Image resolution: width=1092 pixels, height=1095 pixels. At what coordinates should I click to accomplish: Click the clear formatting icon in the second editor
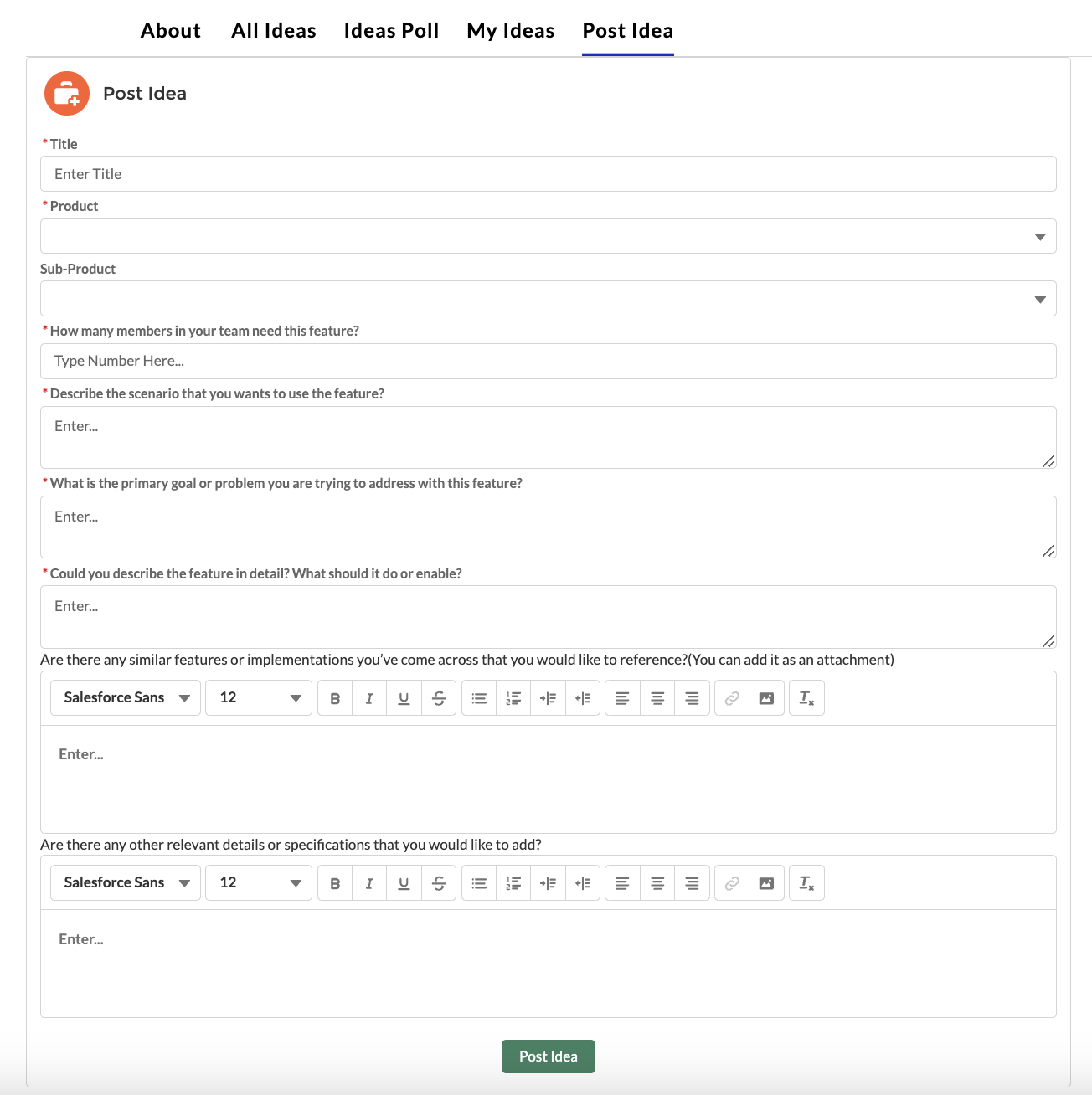click(806, 882)
